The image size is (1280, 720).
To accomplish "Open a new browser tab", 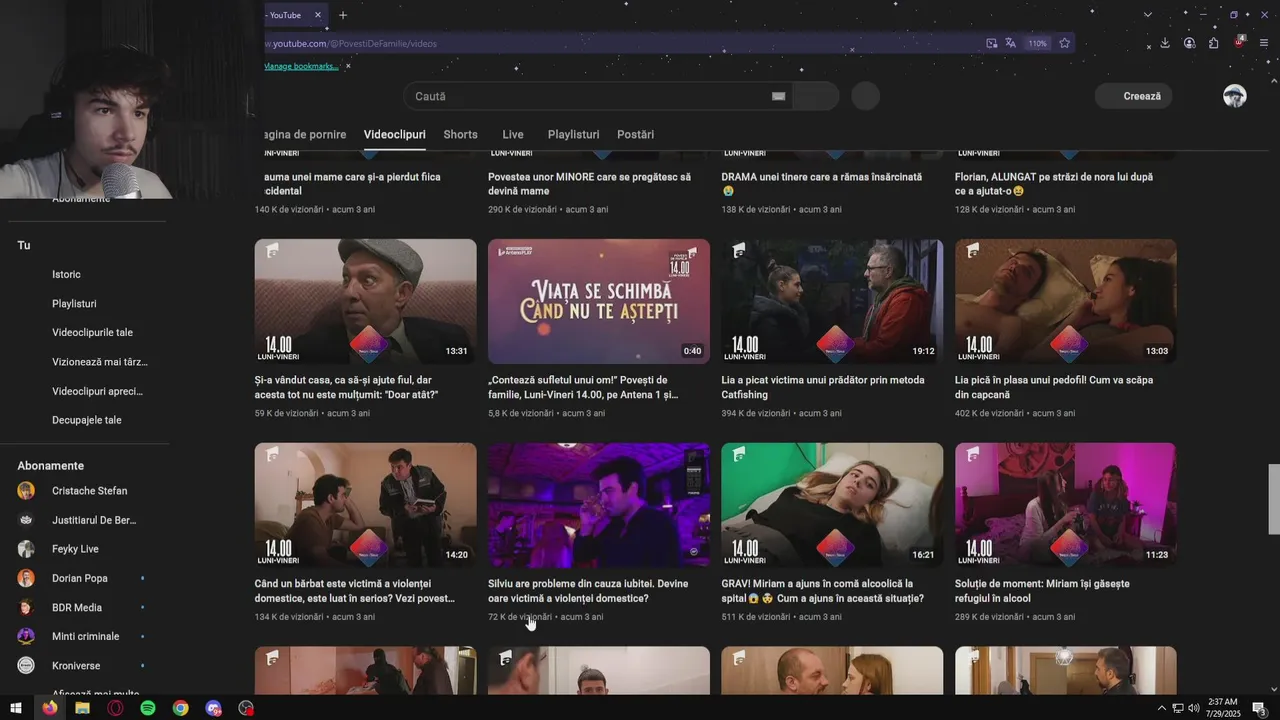I will (343, 15).
